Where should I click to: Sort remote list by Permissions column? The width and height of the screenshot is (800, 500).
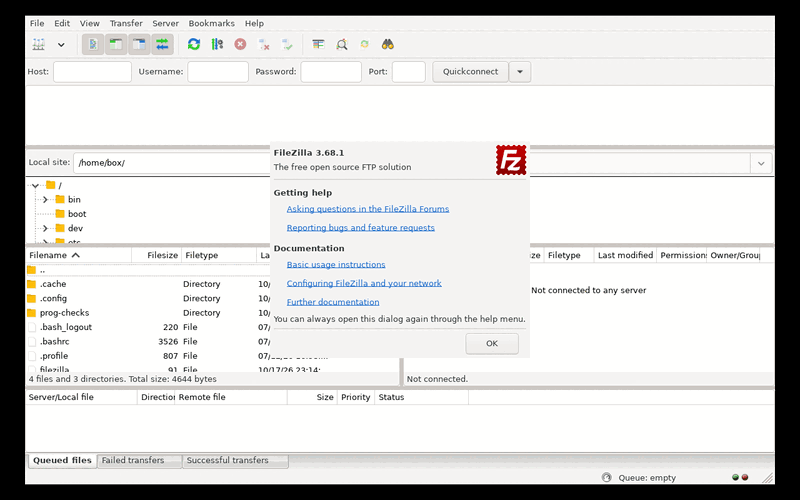tap(682, 255)
